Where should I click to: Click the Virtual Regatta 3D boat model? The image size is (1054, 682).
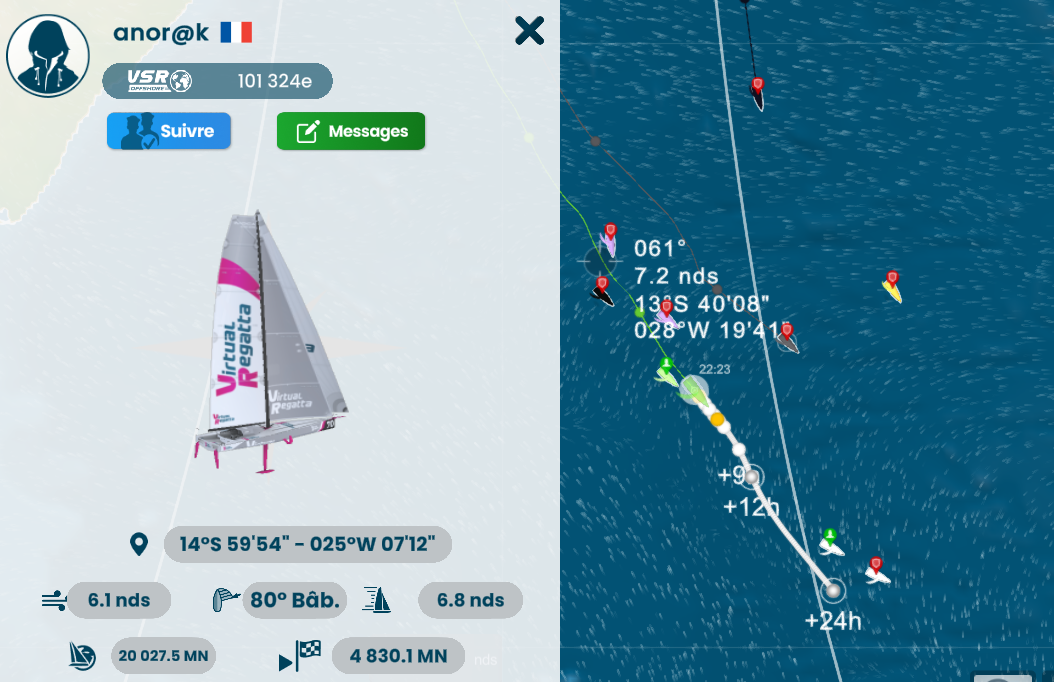[269, 343]
